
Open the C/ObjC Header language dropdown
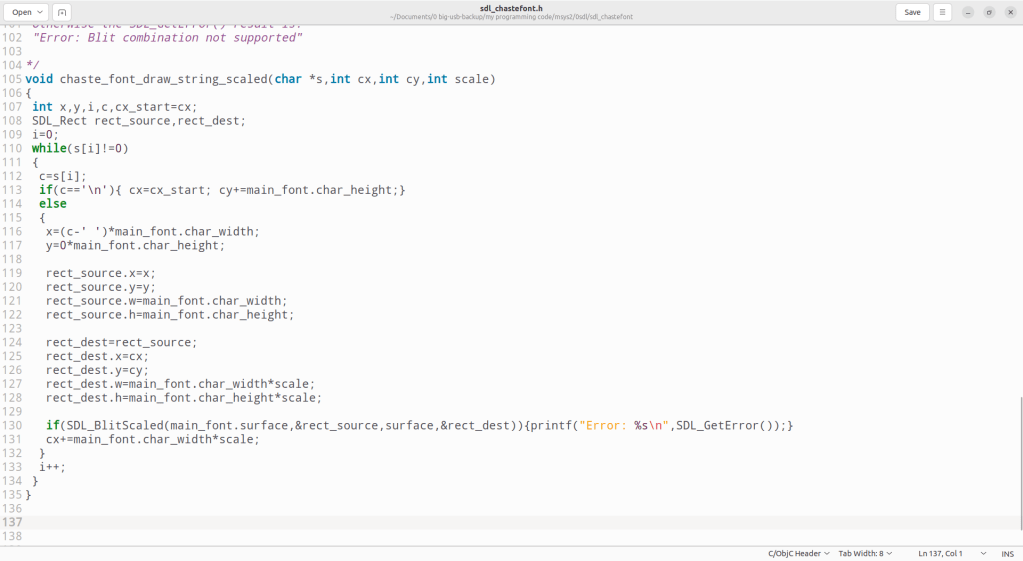pos(798,553)
